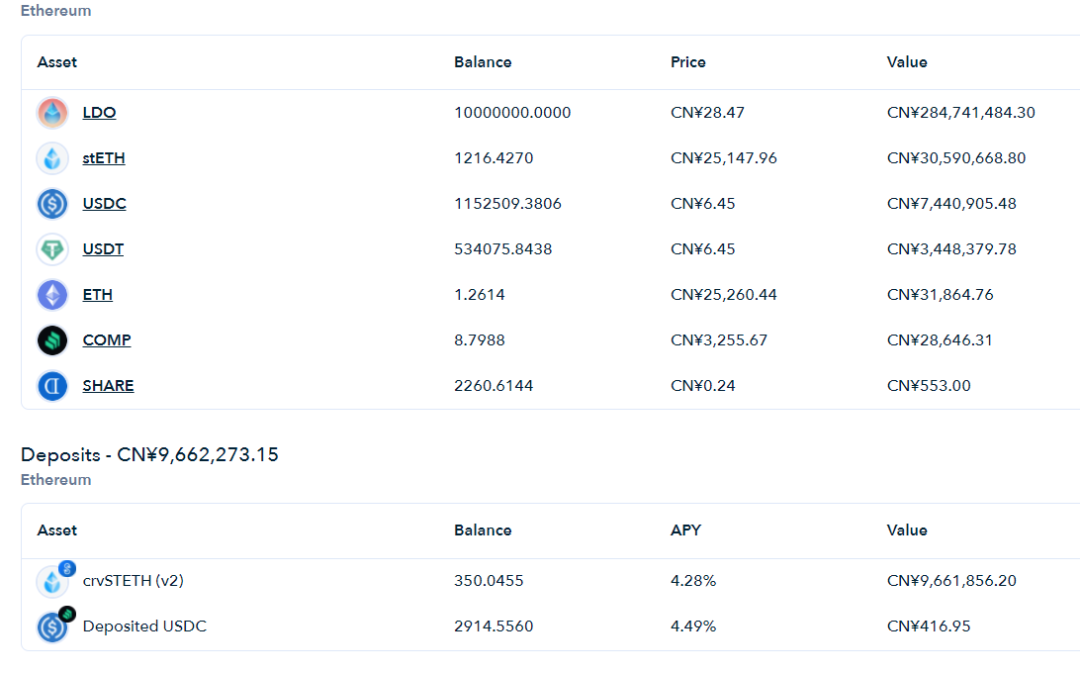Click the COMP Compound icon
The image size is (1080, 674).
[x=52, y=340]
